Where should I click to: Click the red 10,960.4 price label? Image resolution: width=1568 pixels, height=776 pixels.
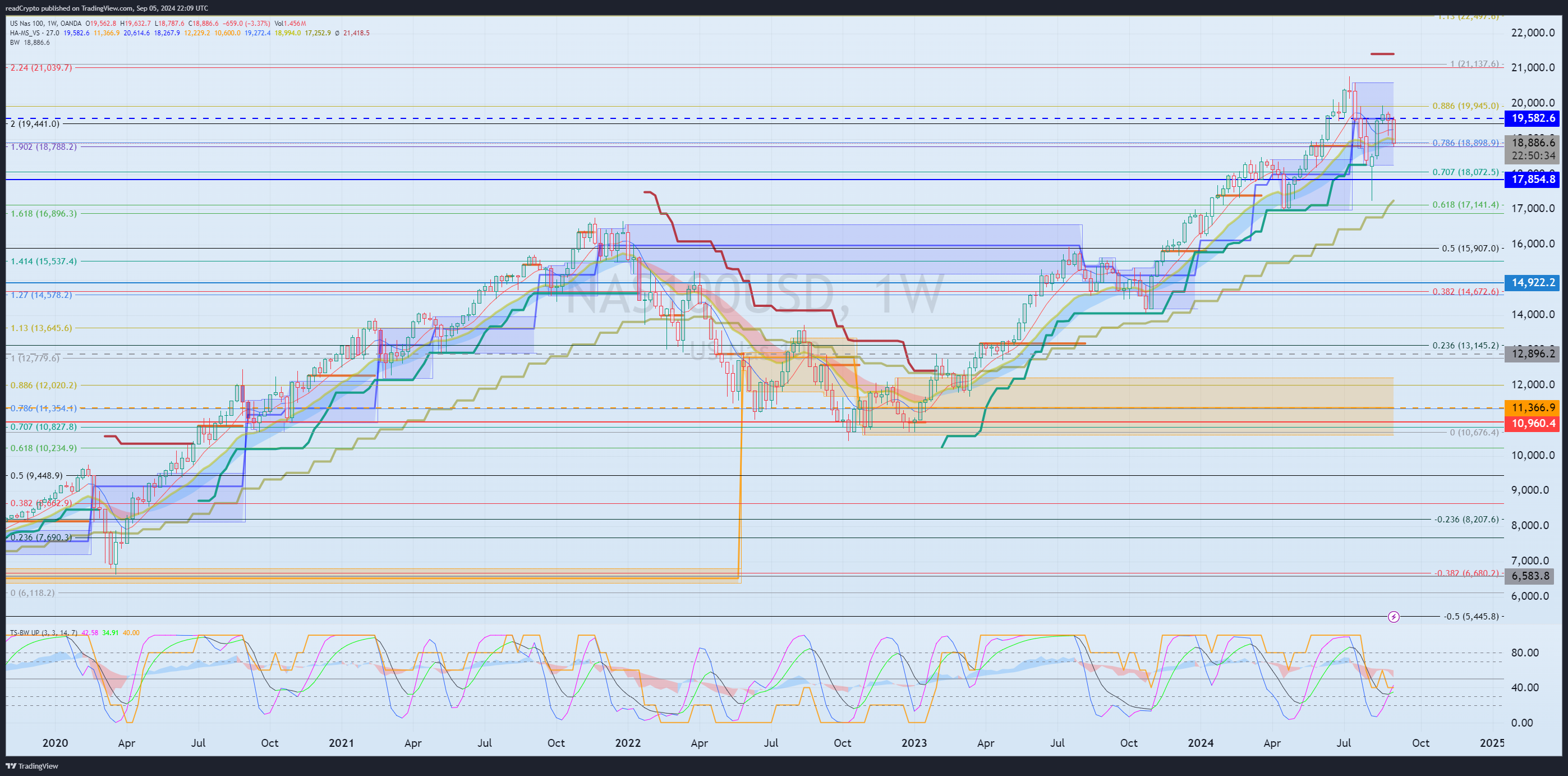click(1532, 423)
